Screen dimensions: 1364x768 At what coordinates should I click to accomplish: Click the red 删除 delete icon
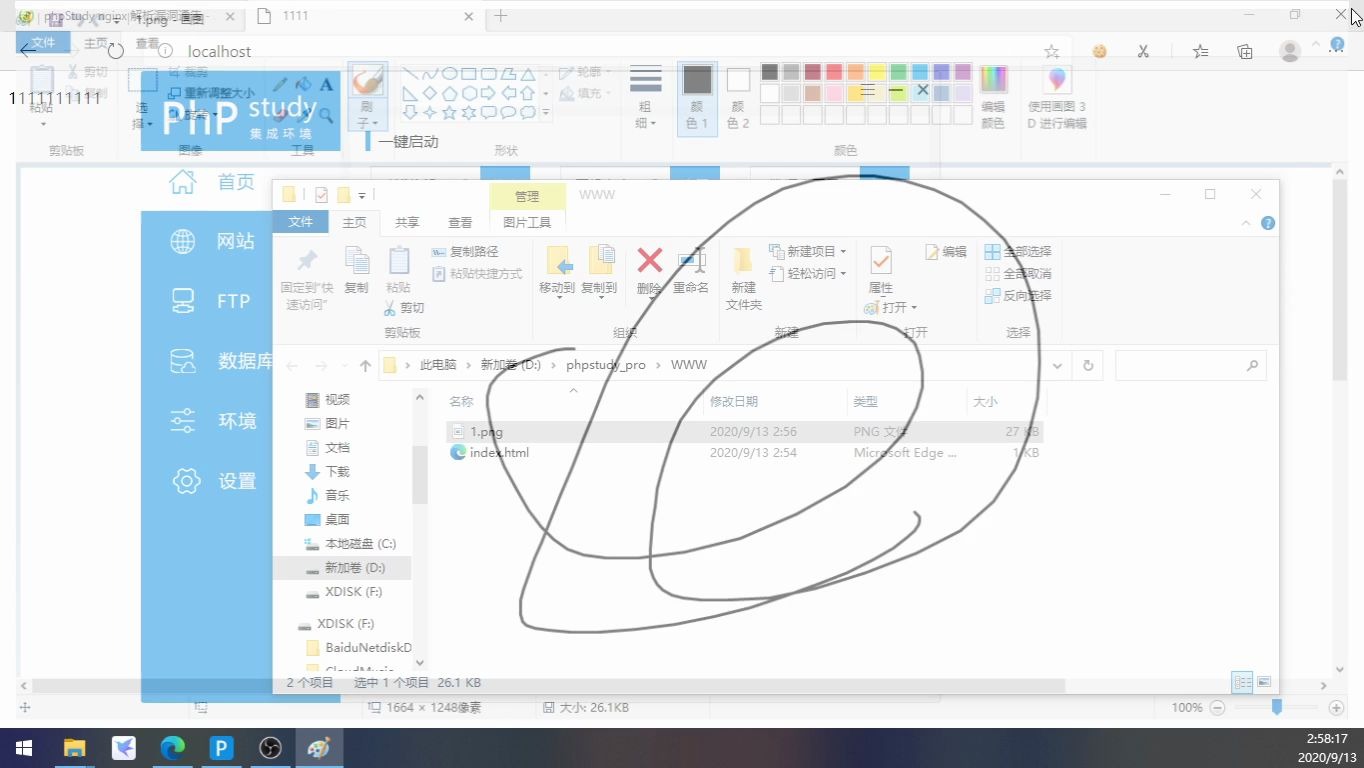649,261
